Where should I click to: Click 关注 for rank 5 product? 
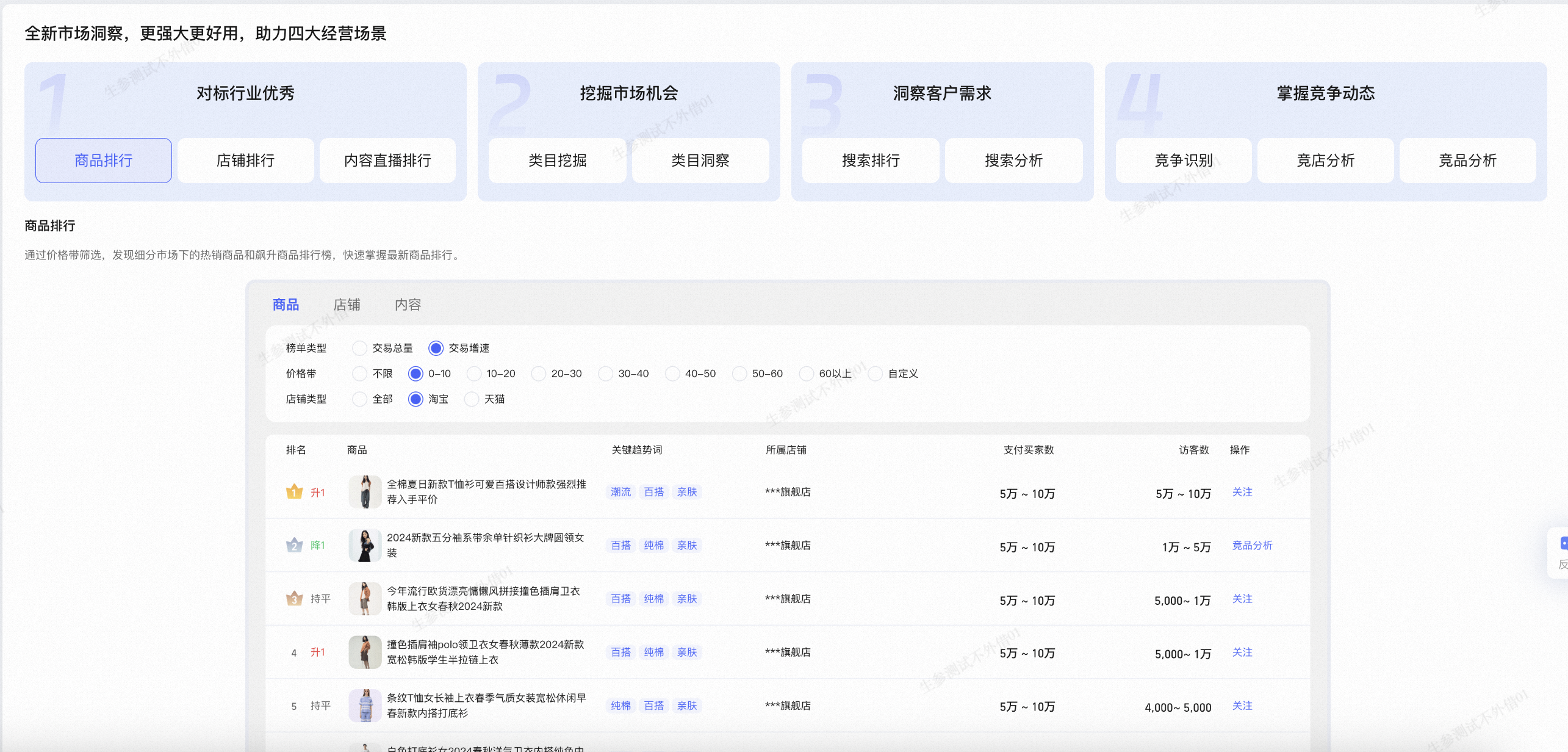1242,706
